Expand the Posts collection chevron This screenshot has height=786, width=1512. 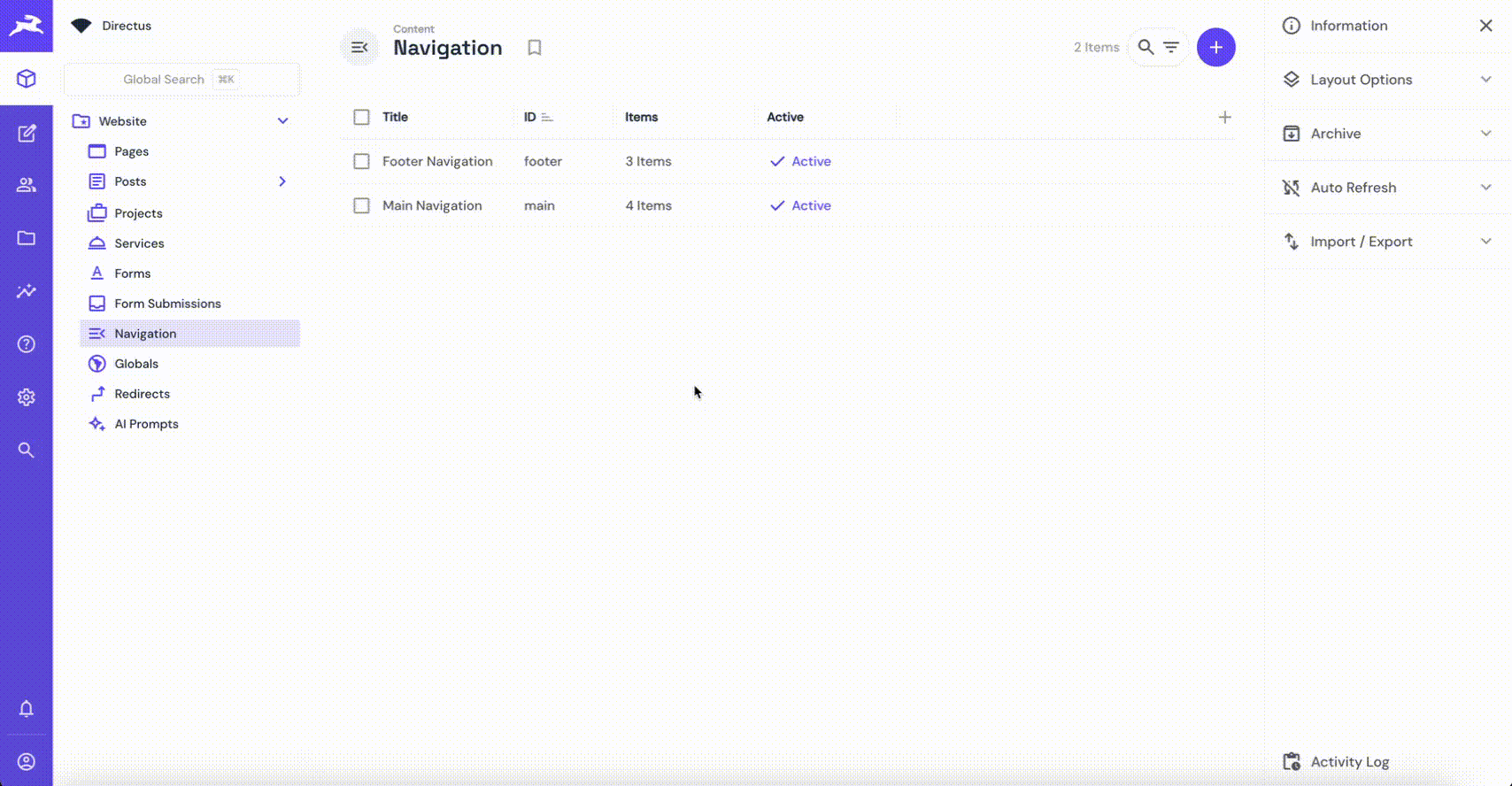click(x=282, y=181)
